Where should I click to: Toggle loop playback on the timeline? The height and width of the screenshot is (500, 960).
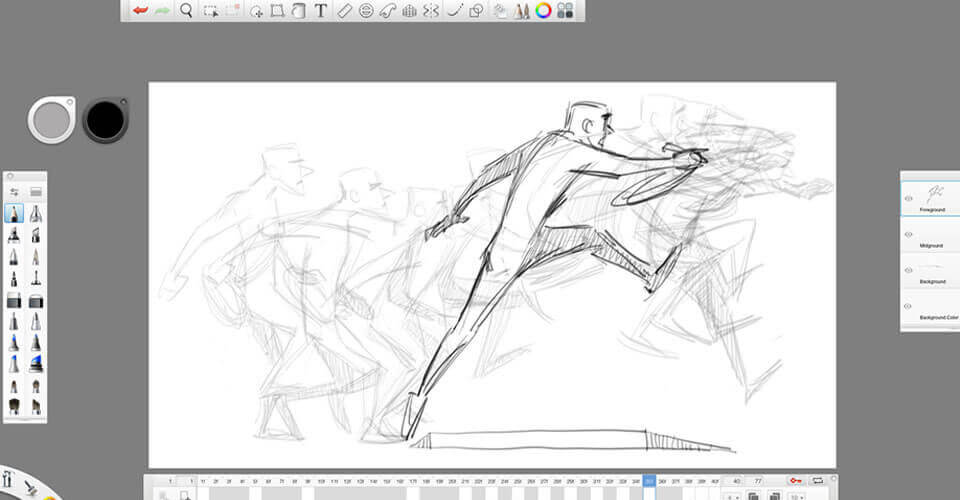pyautogui.click(x=818, y=481)
